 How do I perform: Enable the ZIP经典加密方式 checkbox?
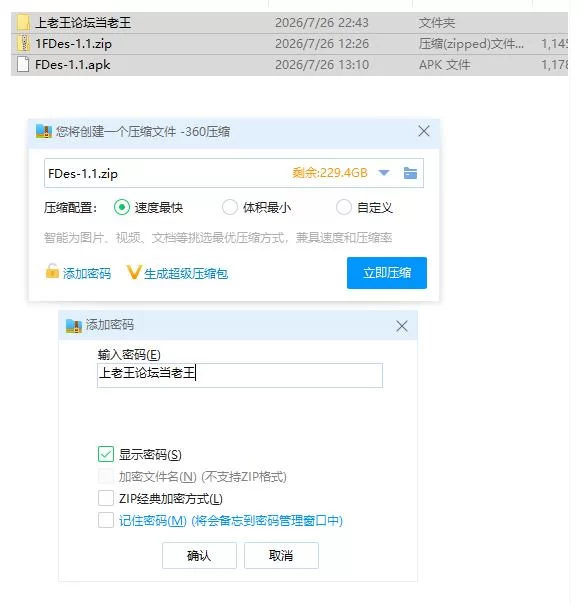(x=106, y=498)
